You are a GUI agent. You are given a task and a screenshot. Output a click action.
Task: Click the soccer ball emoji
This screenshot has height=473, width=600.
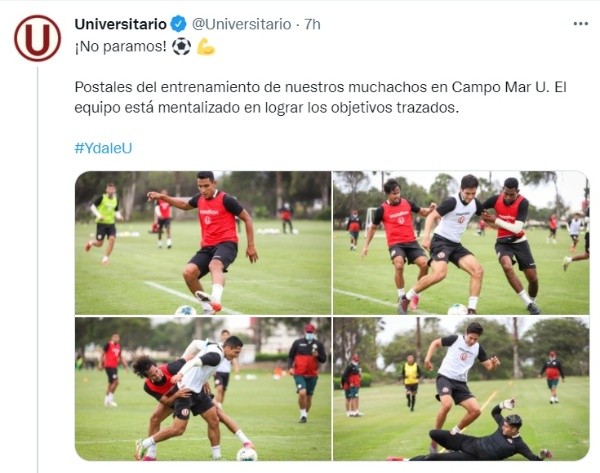[181, 47]
